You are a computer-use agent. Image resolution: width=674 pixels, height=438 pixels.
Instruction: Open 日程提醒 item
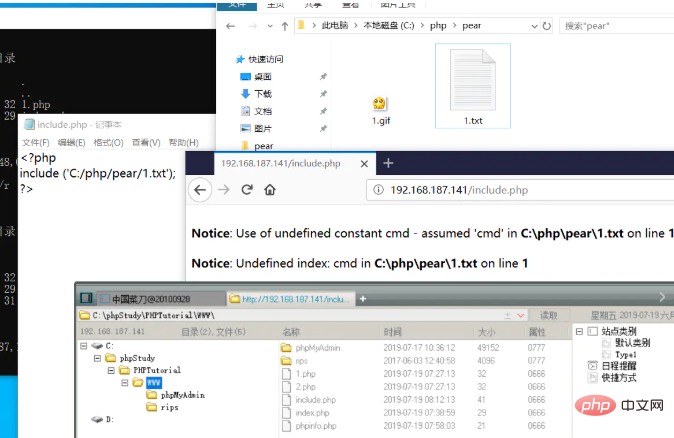619,366
